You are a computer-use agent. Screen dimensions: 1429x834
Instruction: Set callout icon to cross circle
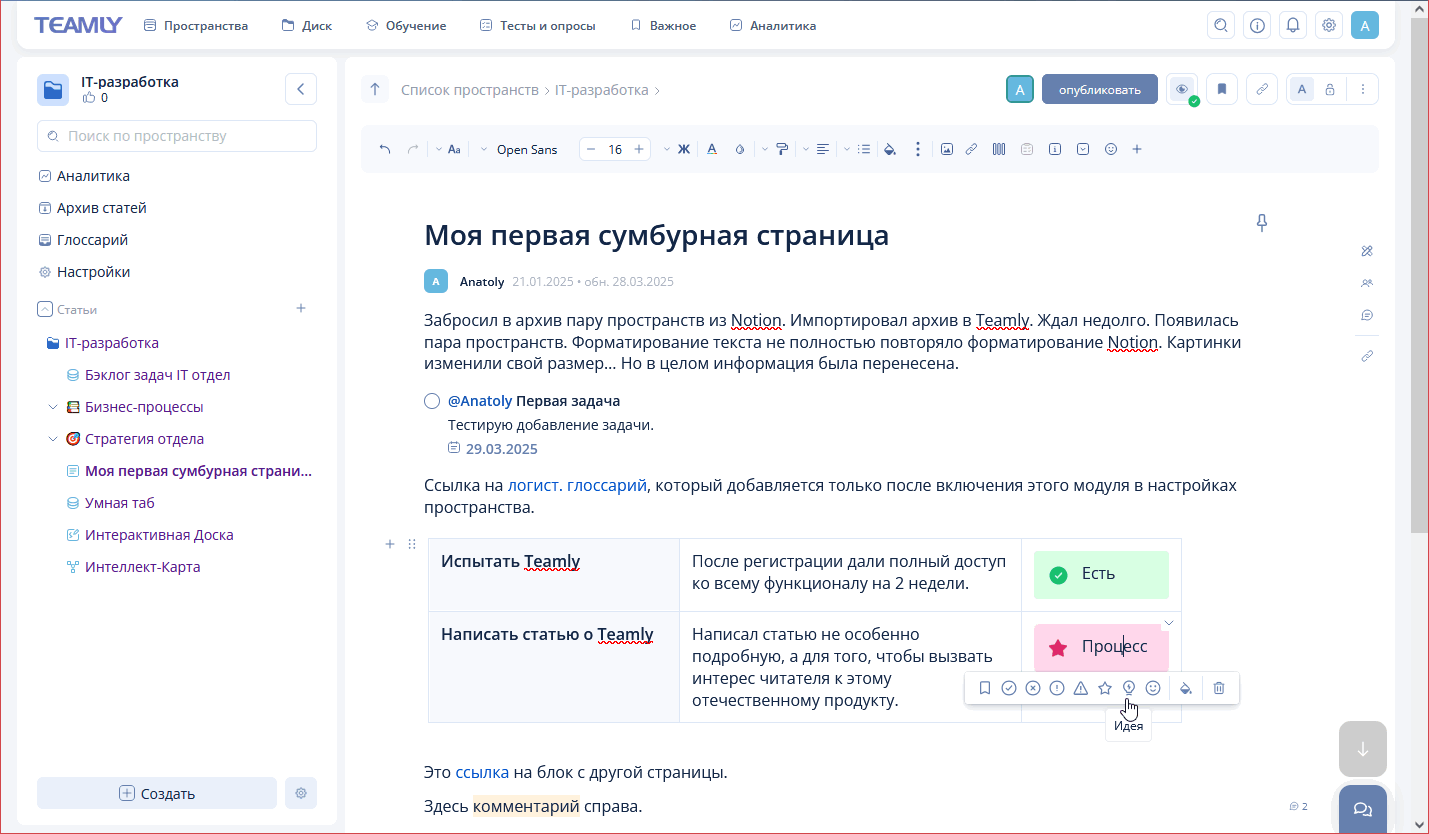click(1033, 688)
